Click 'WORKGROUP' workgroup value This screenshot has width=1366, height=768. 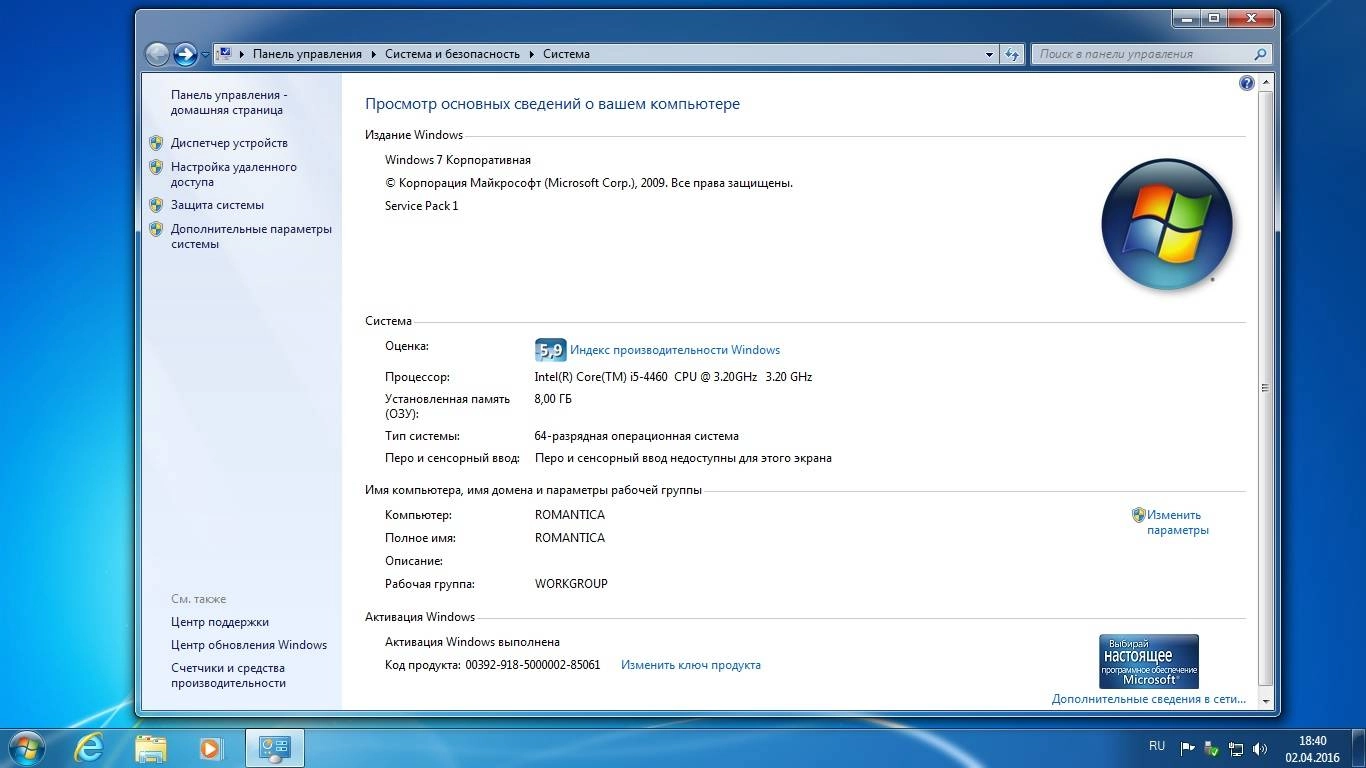click(x=571, y=584)
